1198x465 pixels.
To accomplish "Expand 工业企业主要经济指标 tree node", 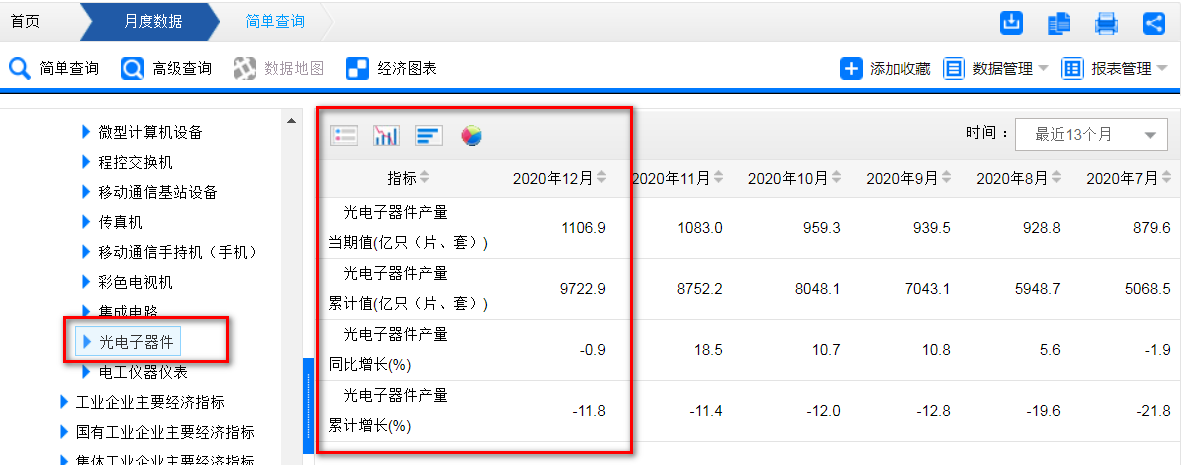I will tap(149, 402).
